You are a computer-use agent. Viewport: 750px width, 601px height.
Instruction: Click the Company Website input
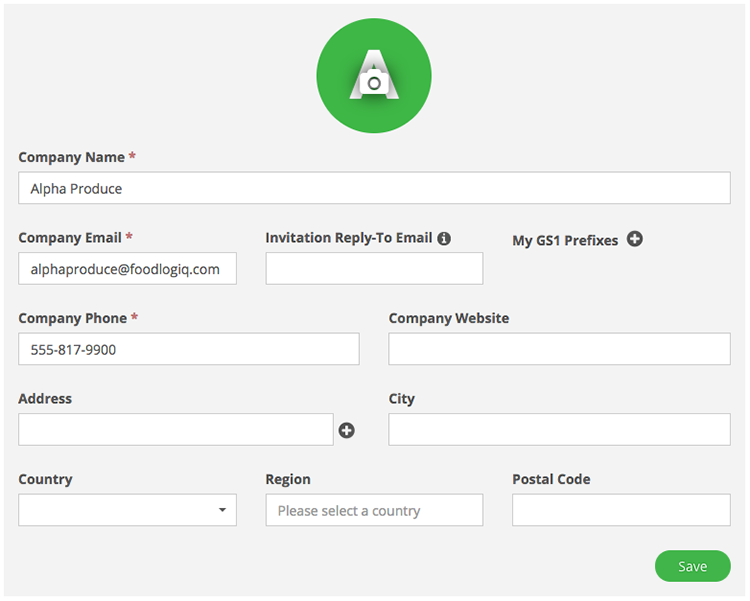point(560,349)
